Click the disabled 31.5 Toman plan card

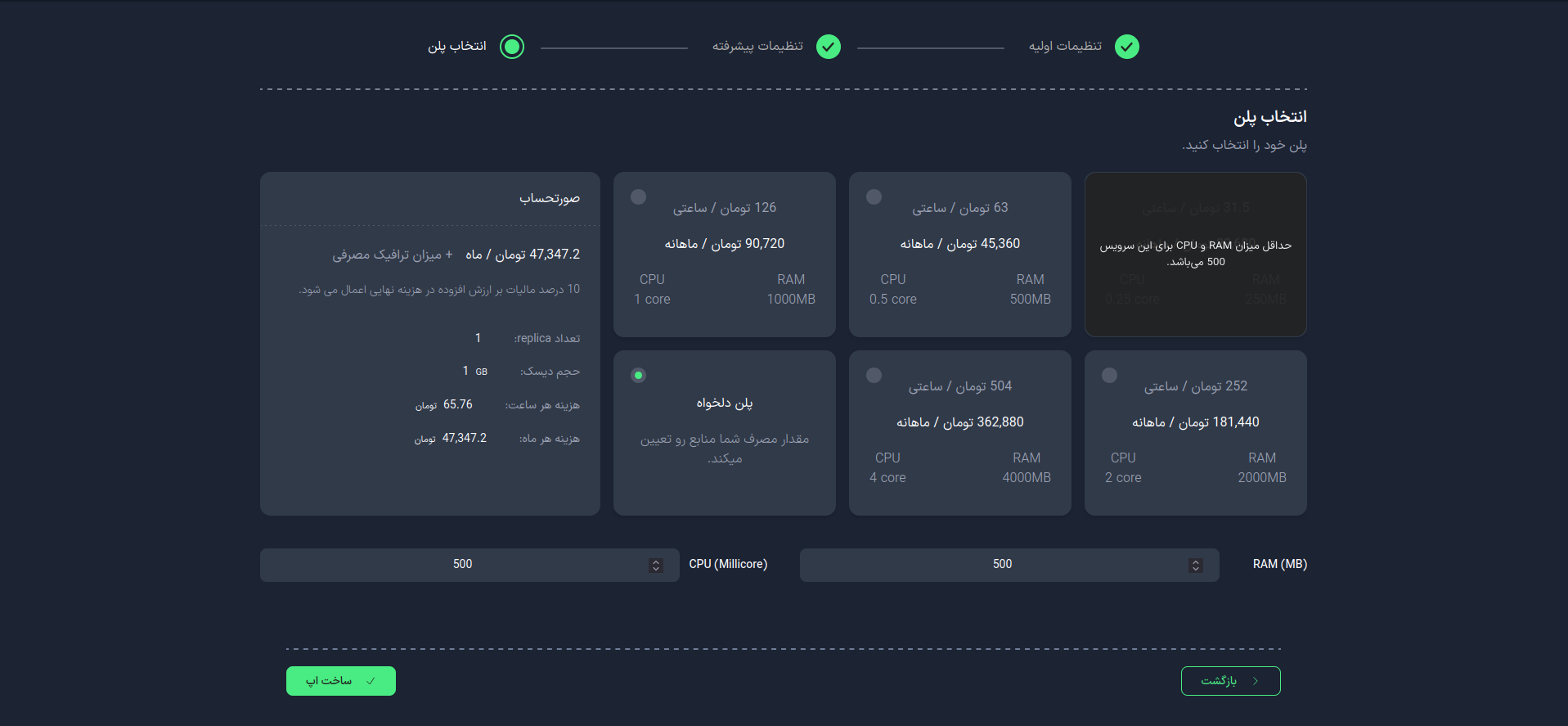pyautogui.click(x=1195, y=255)
